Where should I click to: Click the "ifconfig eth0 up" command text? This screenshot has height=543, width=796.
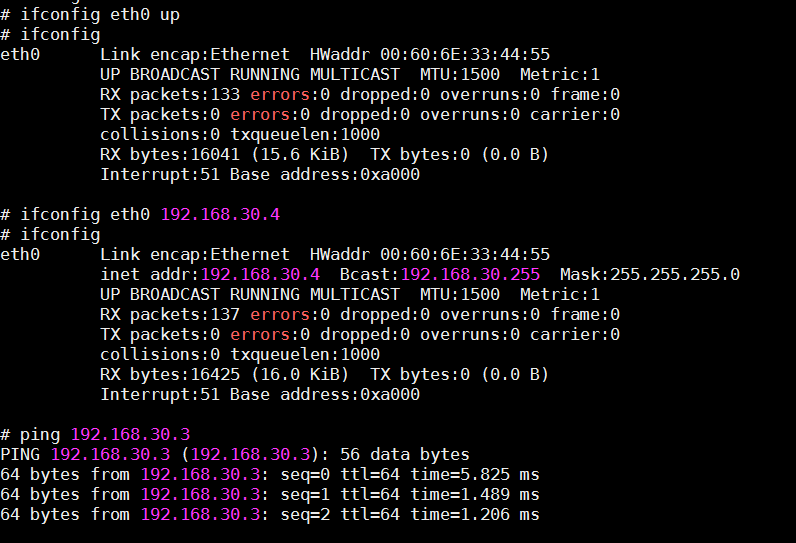coord(100,15)
